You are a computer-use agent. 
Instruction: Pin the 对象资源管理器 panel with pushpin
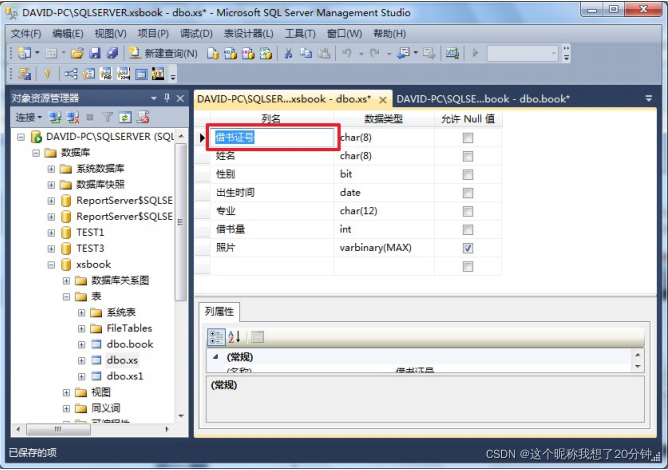tap(167, 98)
